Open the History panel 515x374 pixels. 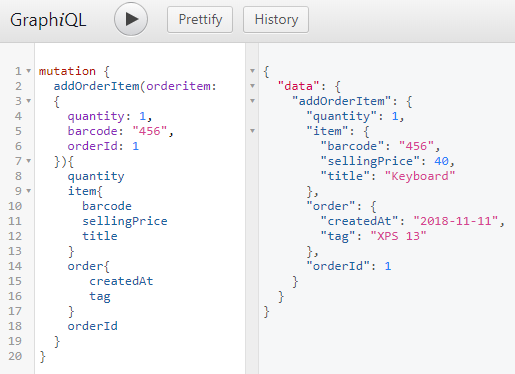tap(276, 20)
